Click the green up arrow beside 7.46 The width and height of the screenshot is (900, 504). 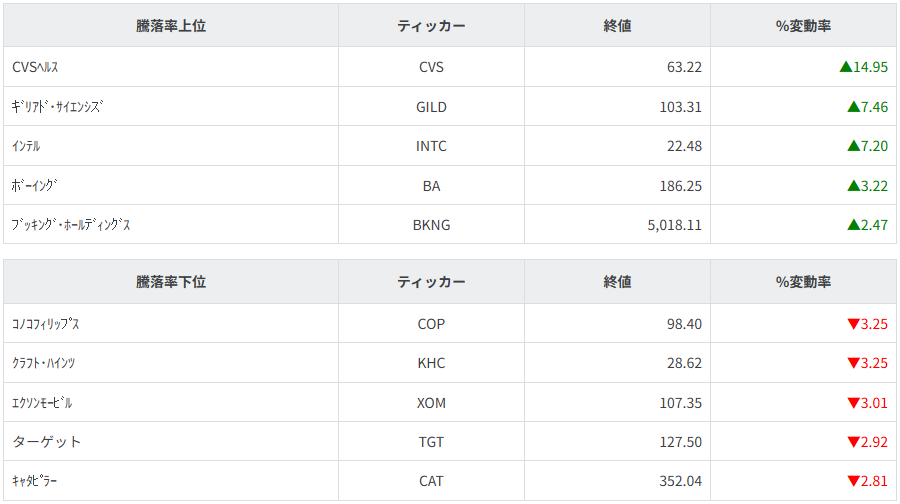click(x=853, y=107)
